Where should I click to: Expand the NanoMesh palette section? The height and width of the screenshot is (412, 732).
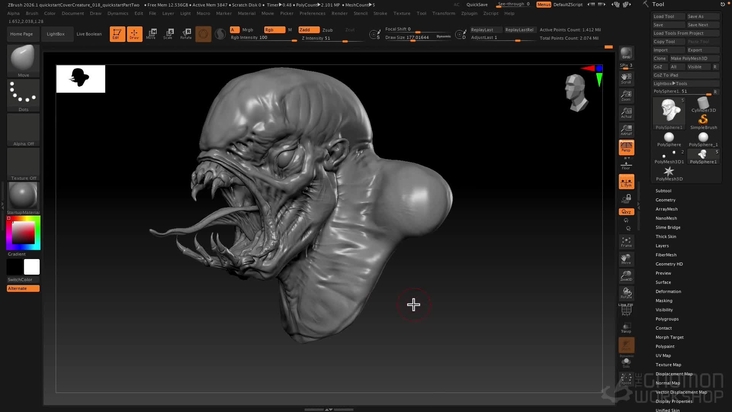[666, 218]
